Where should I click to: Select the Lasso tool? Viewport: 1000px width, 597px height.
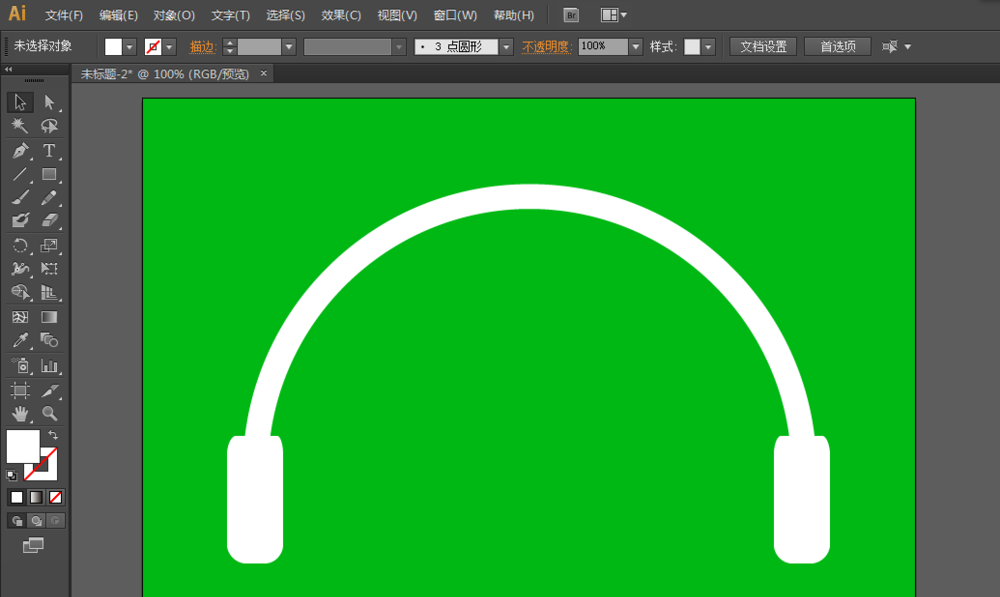(x=49, y=126)
